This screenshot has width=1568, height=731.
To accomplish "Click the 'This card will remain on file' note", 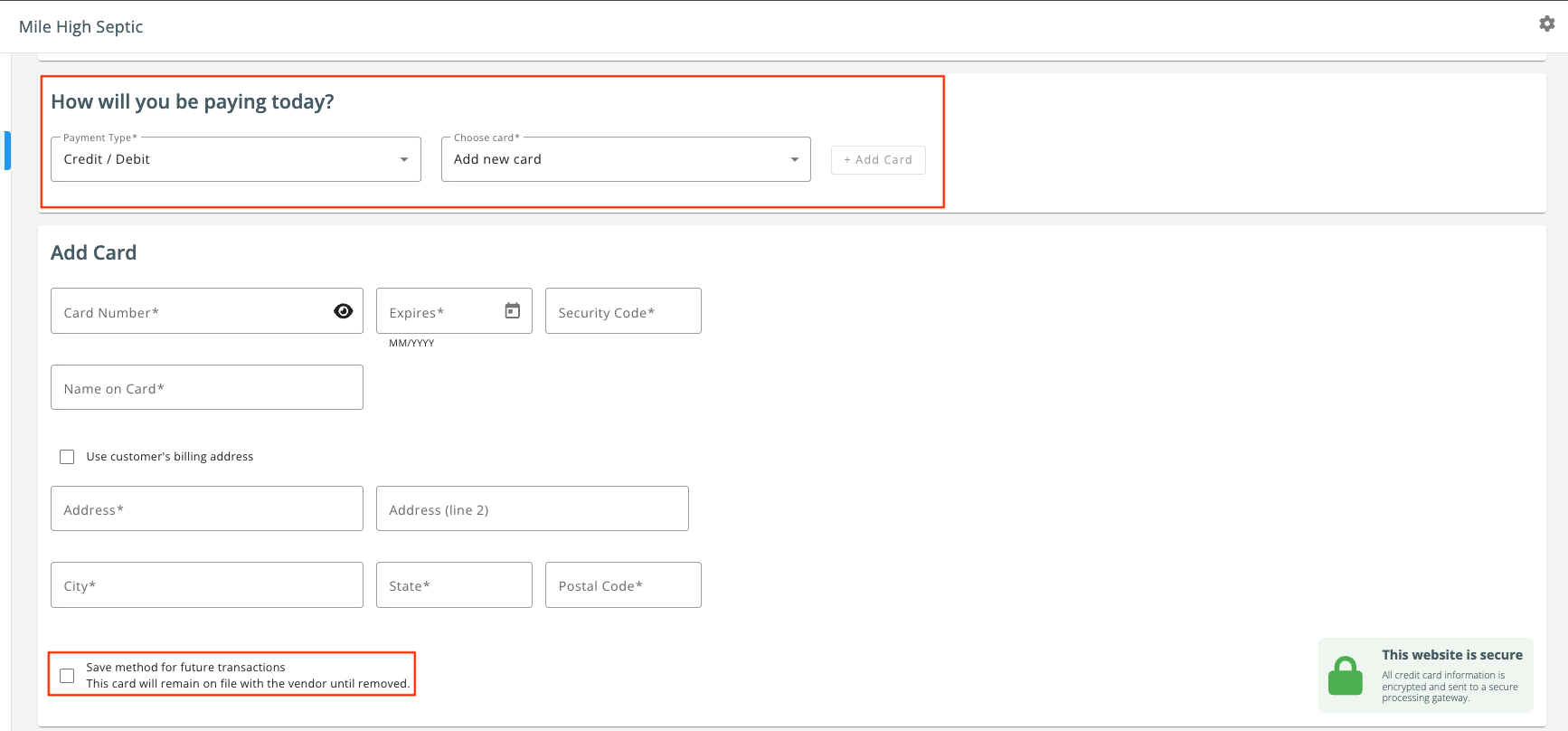I will [x=248, y=684].
